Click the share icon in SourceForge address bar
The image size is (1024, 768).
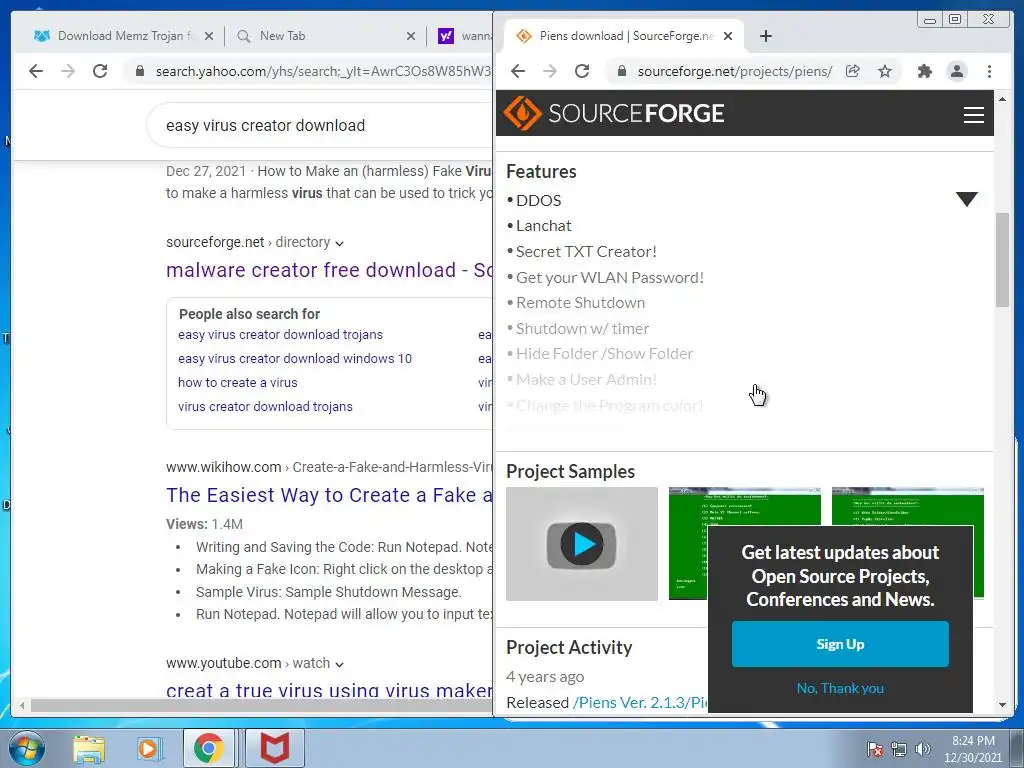click(x=852, y=71)
